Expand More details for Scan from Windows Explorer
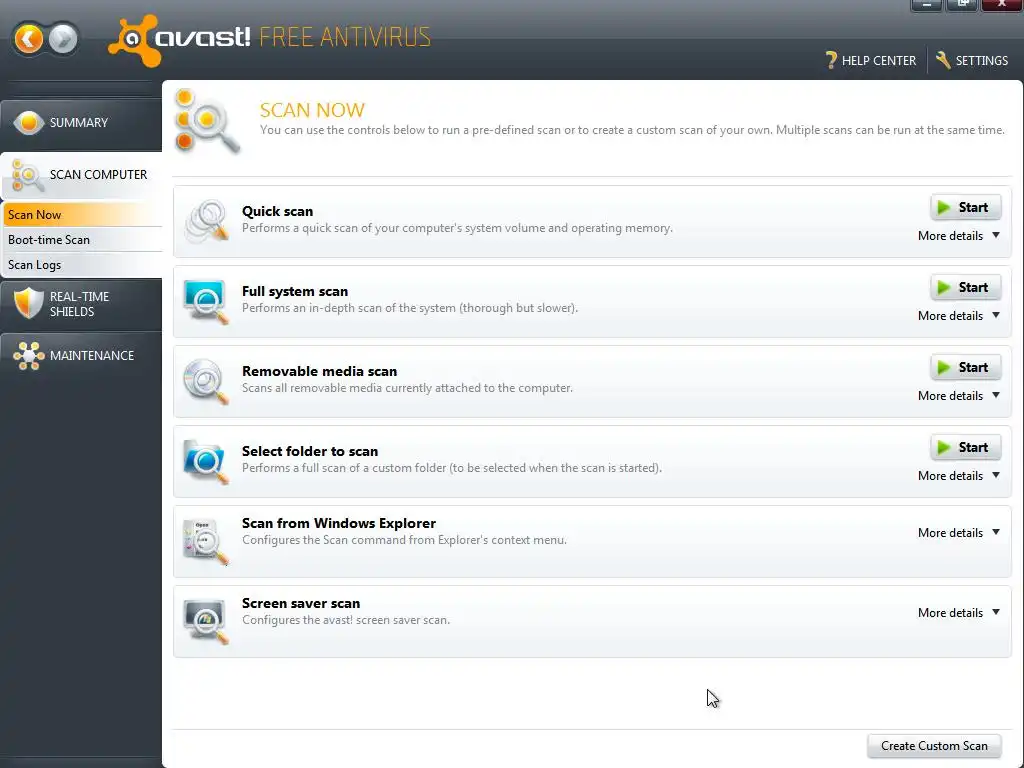 [959, 533]
